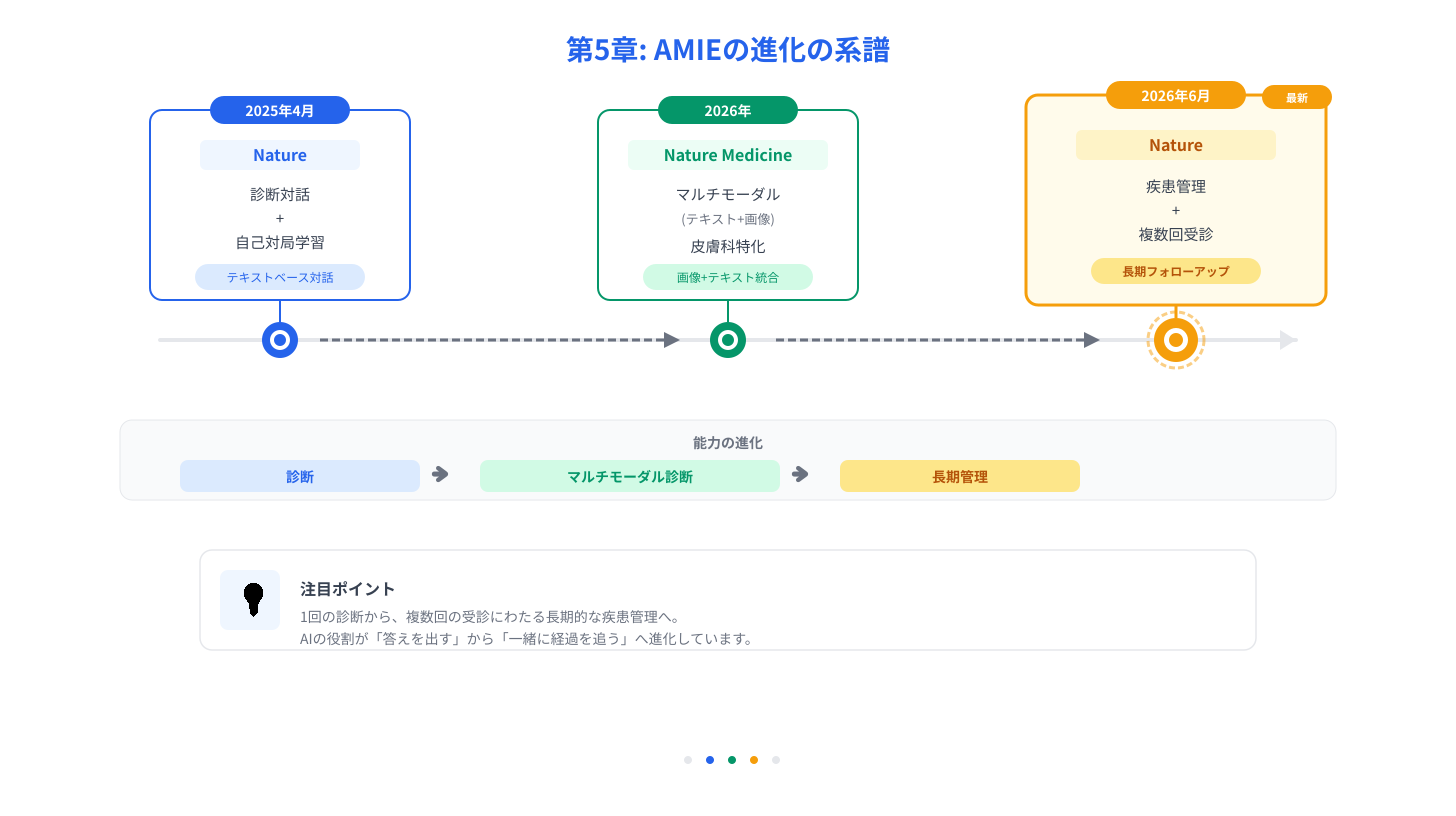Click the 能力の進化 heading

tap(728, 442)
